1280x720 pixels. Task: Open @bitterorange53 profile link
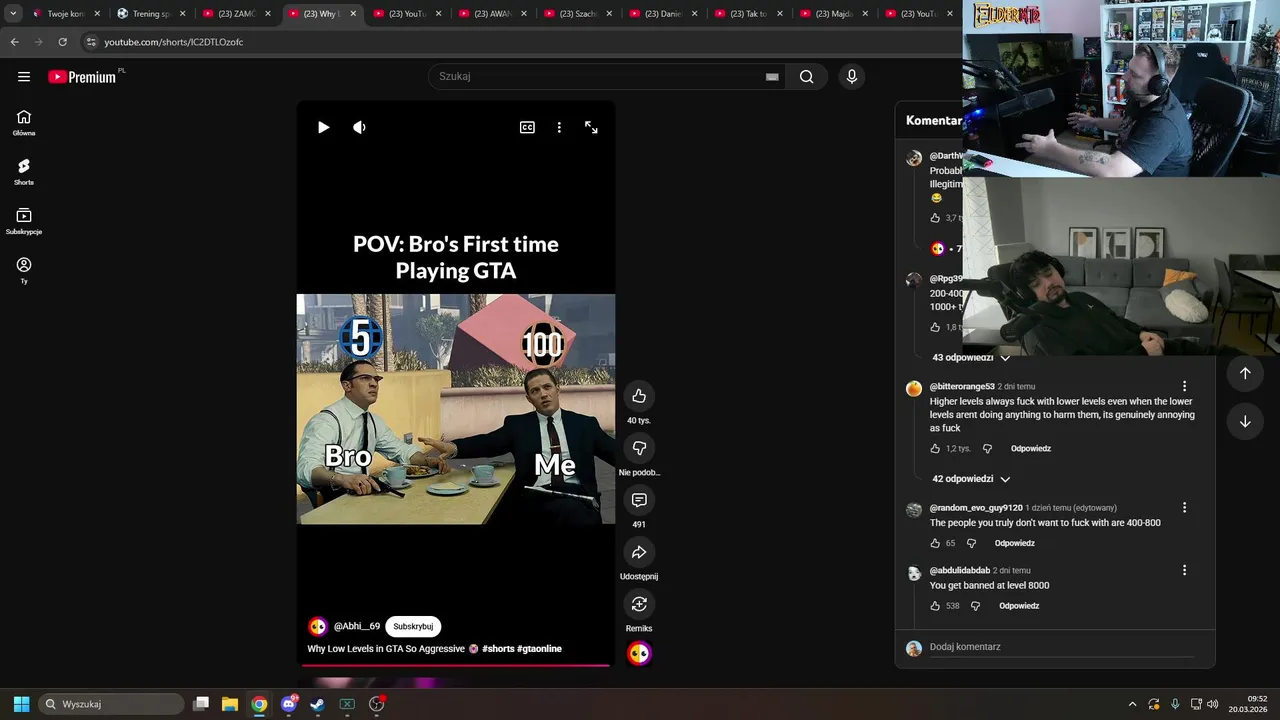[962, 387]
